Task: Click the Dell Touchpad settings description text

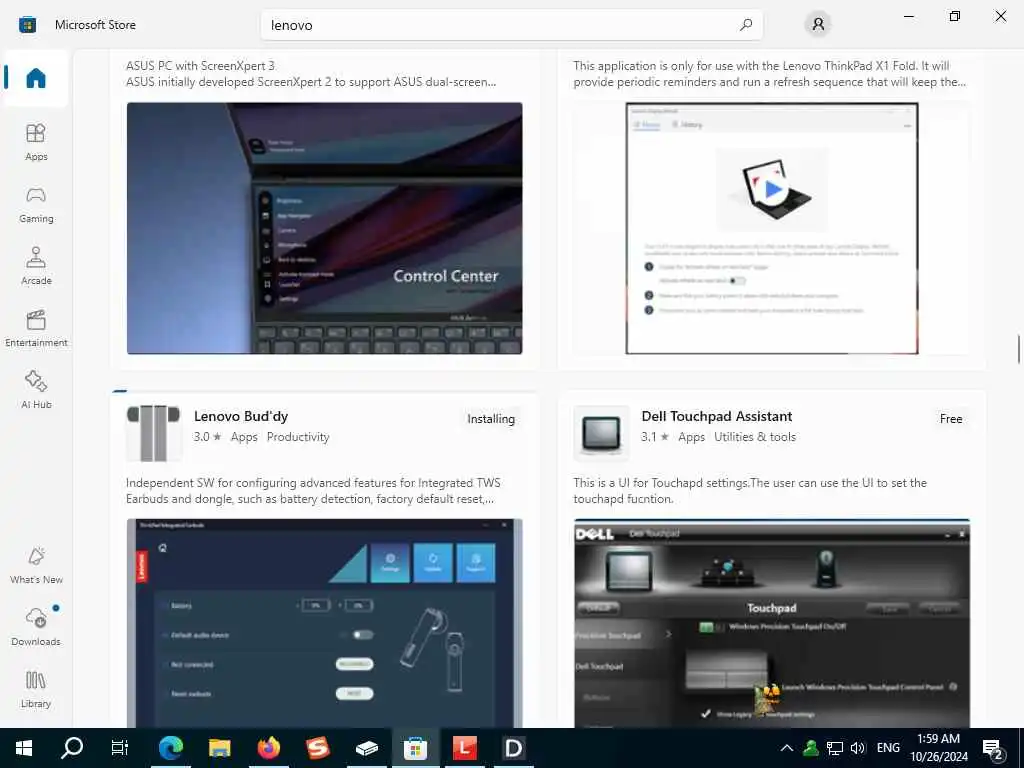Action: point(750,490)
